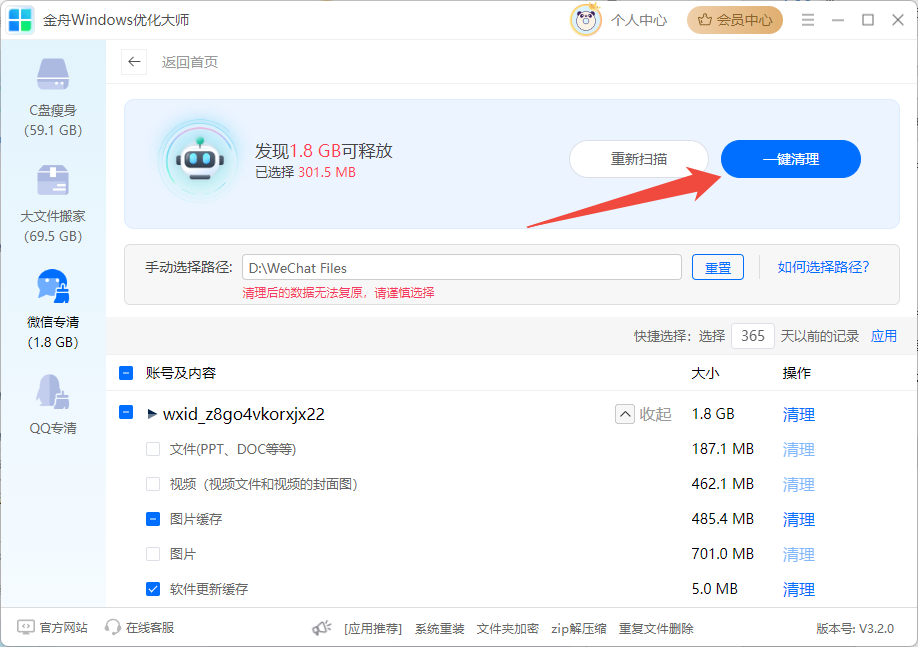The image size is (918, 647).
Task: Click the 365 days input box
Action: [x=752, y=336]
